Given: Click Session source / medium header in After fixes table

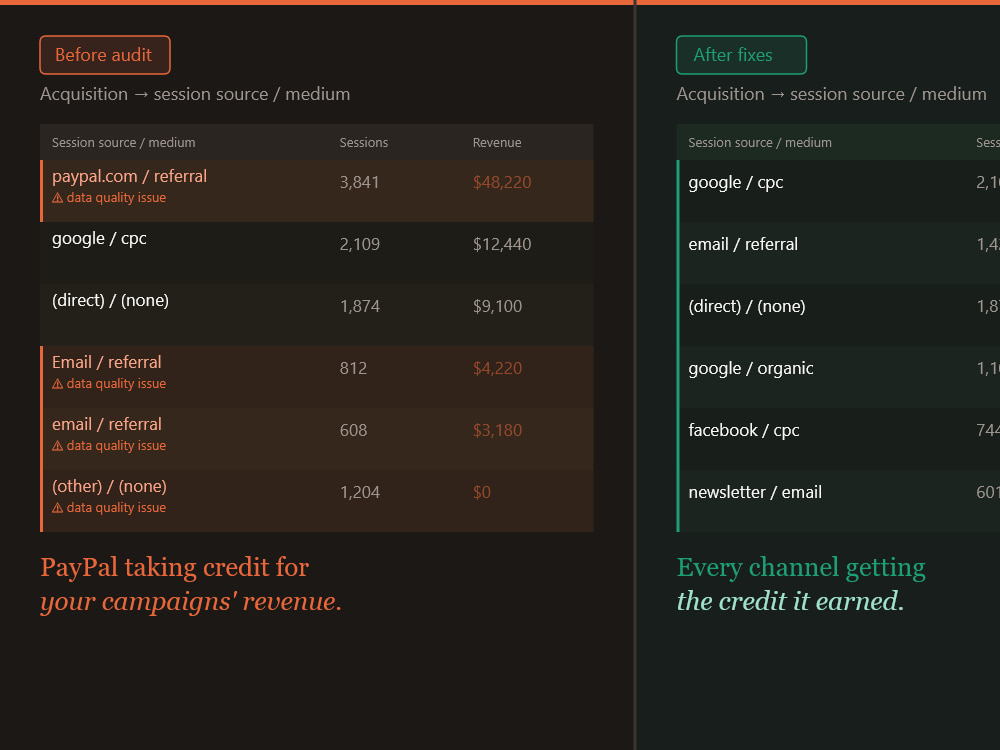Looking at the screenshot, I should [760, 143].
